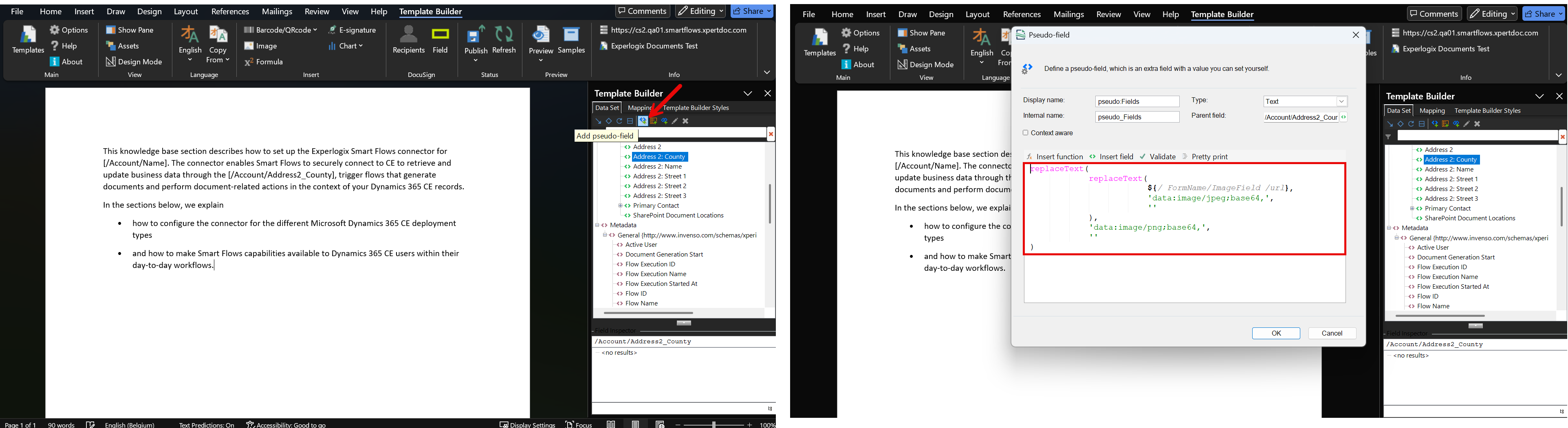
Task: Click parent field picker icon in Pseudo-field dialog
Action: pyautogui.click(x=1344, y=117)
